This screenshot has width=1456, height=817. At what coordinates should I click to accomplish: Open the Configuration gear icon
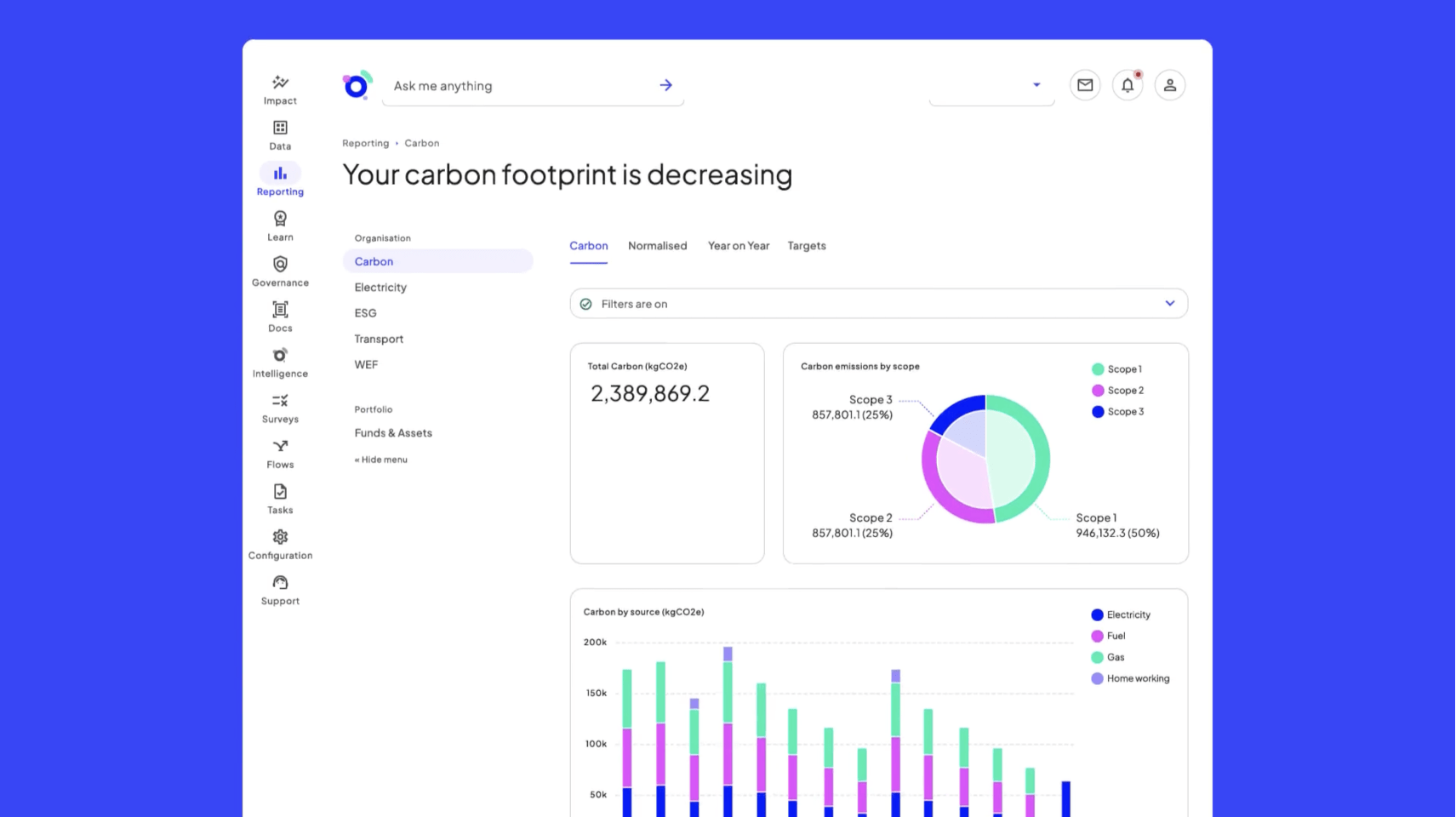pyautogui.click(x=280, y=537)
